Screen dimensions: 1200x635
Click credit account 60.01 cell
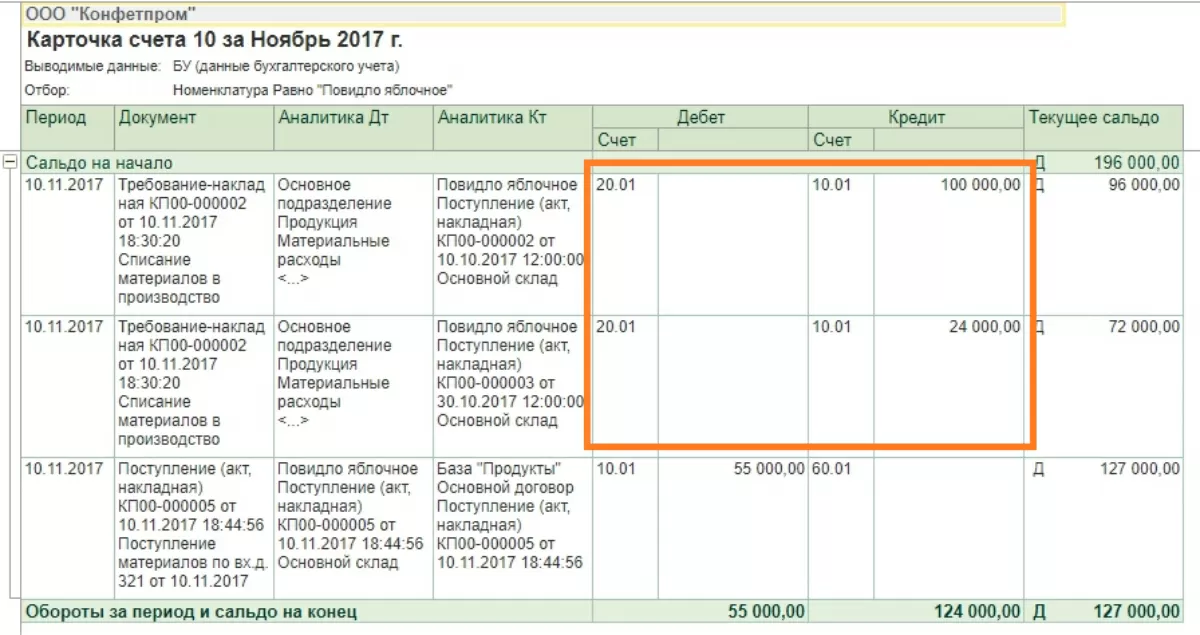[x=841, y=526]
